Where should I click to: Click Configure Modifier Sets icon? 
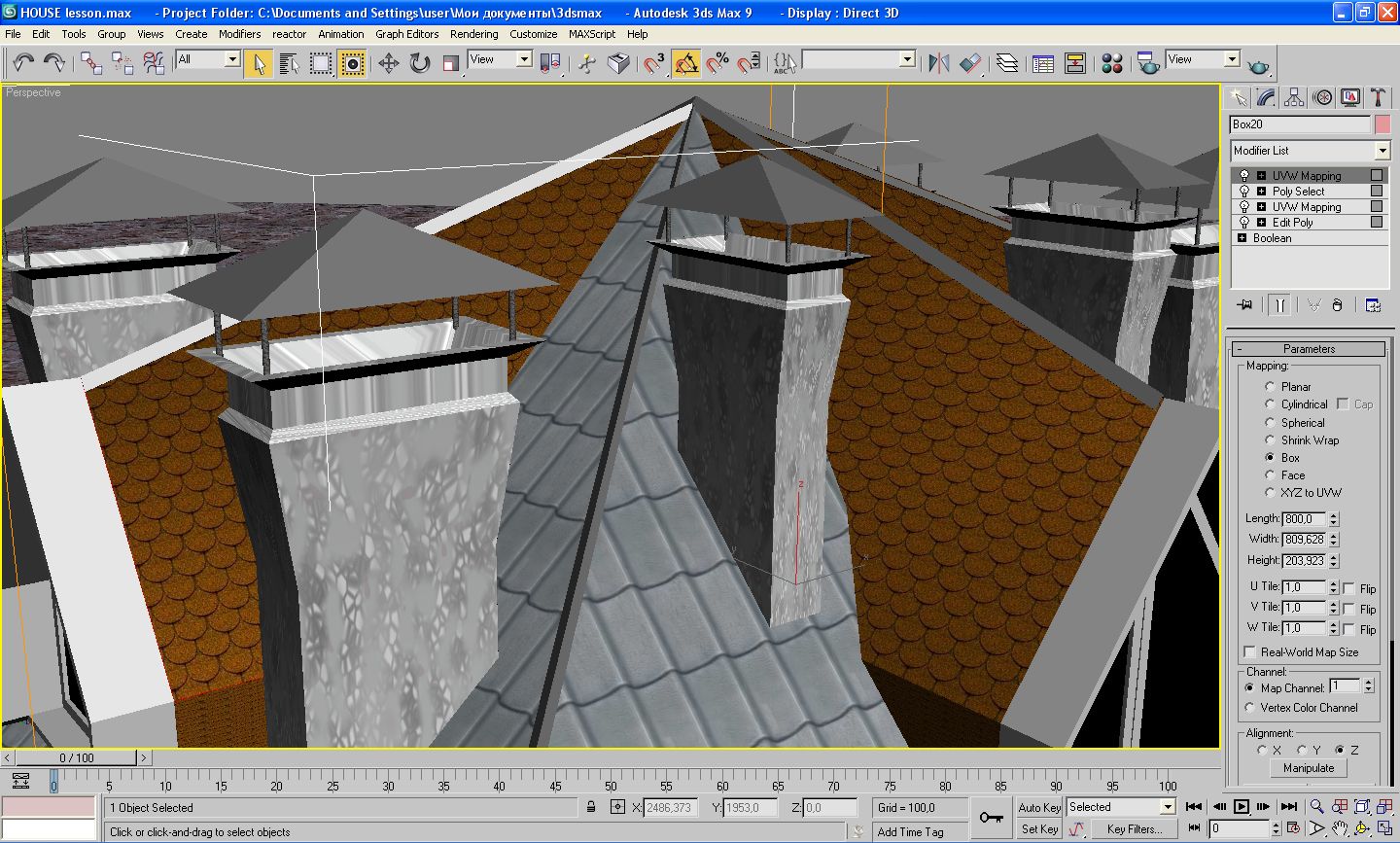[x=1373, y=305]
